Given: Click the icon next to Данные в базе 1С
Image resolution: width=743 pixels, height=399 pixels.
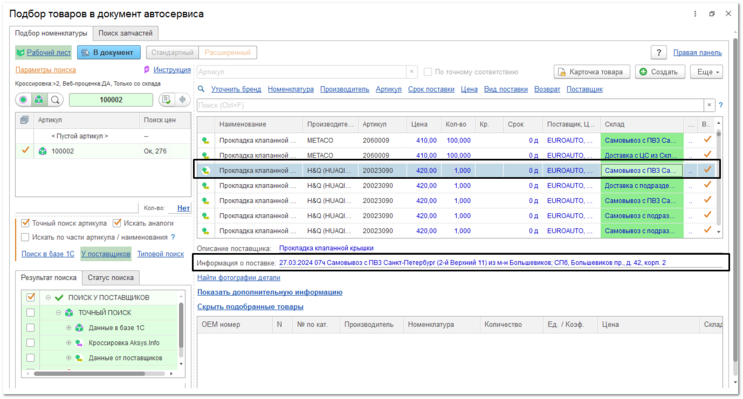Looking at the screenshot, I should (79, 328).
